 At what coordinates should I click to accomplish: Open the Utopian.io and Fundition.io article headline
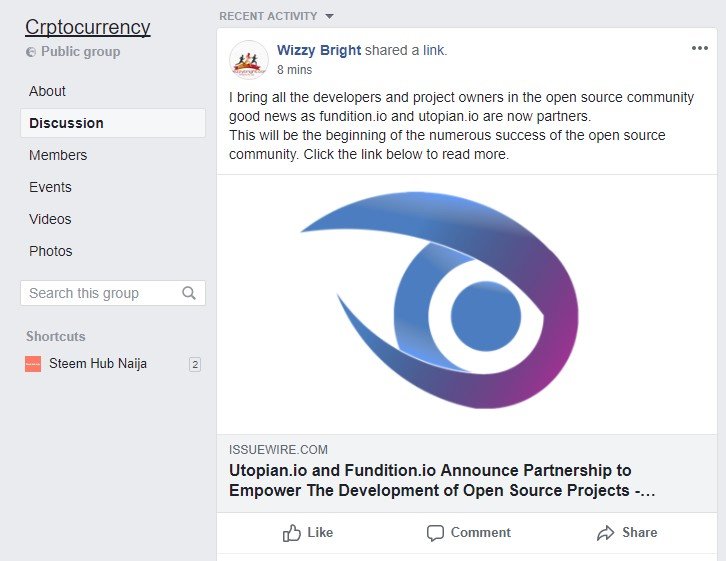442,480
